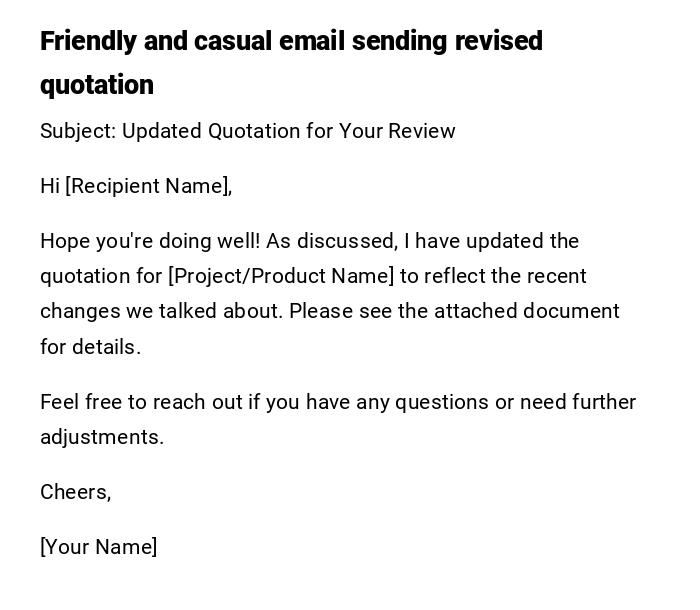Viewport: 700px width, 610px height.
Task: Click the word 'quotation' in the heading
Action: coord(97,86)
